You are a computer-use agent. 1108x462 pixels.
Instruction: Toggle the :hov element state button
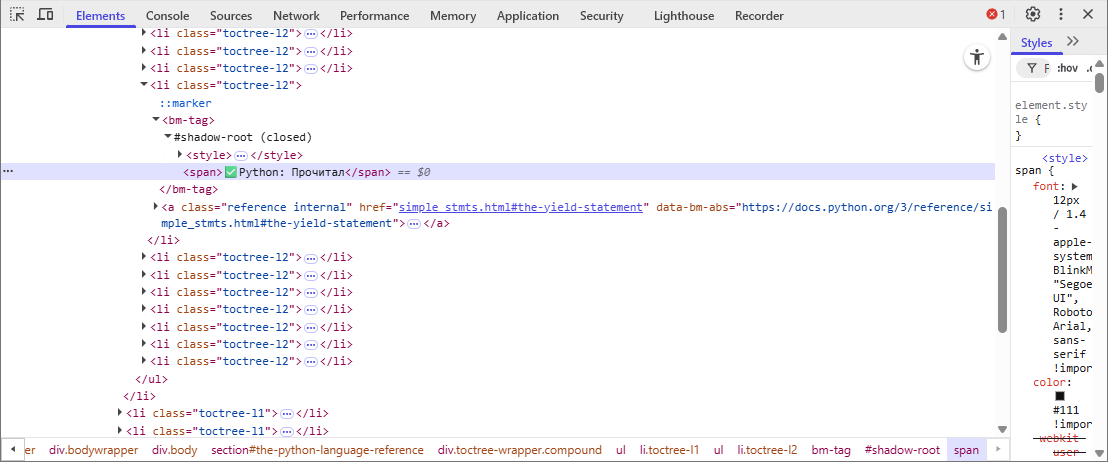tap(1067, 68)
